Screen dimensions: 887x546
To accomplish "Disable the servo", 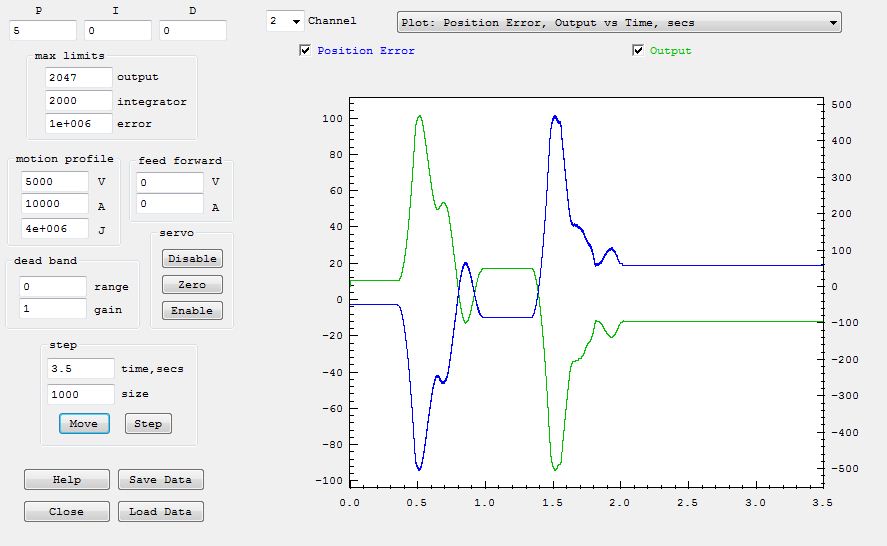I will pos(192,259).
